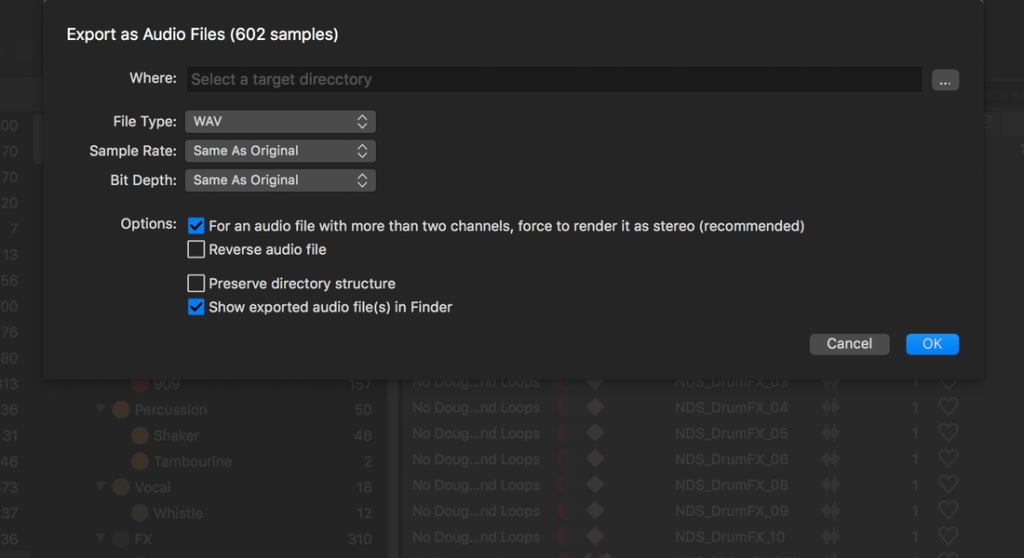This screenshot has width=1024, height=558.
Task: Select the Percussion tree item
Action: pyautogui.click(x=170, y=410)
